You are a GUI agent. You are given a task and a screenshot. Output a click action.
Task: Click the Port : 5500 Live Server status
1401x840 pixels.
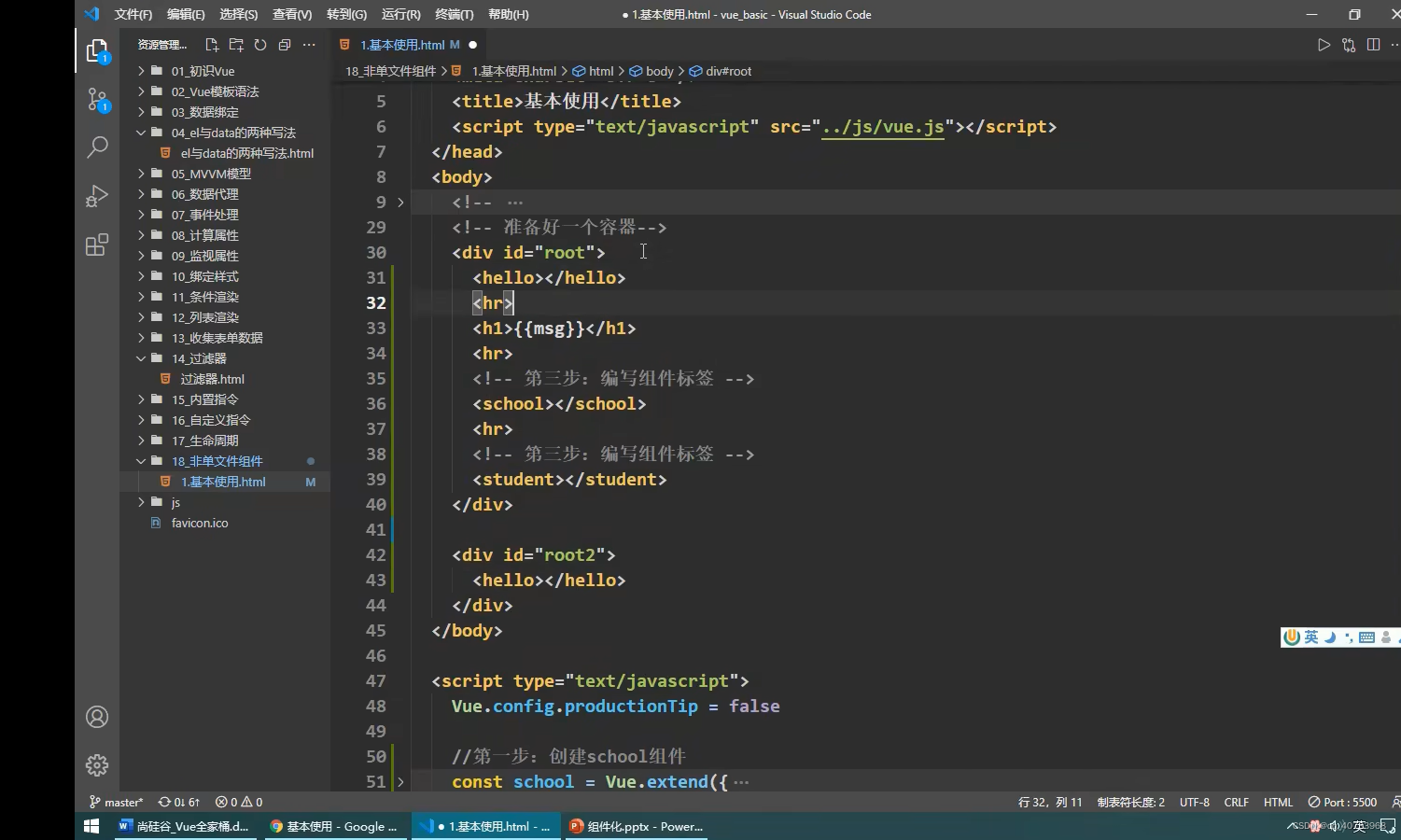click(1342, 802)
